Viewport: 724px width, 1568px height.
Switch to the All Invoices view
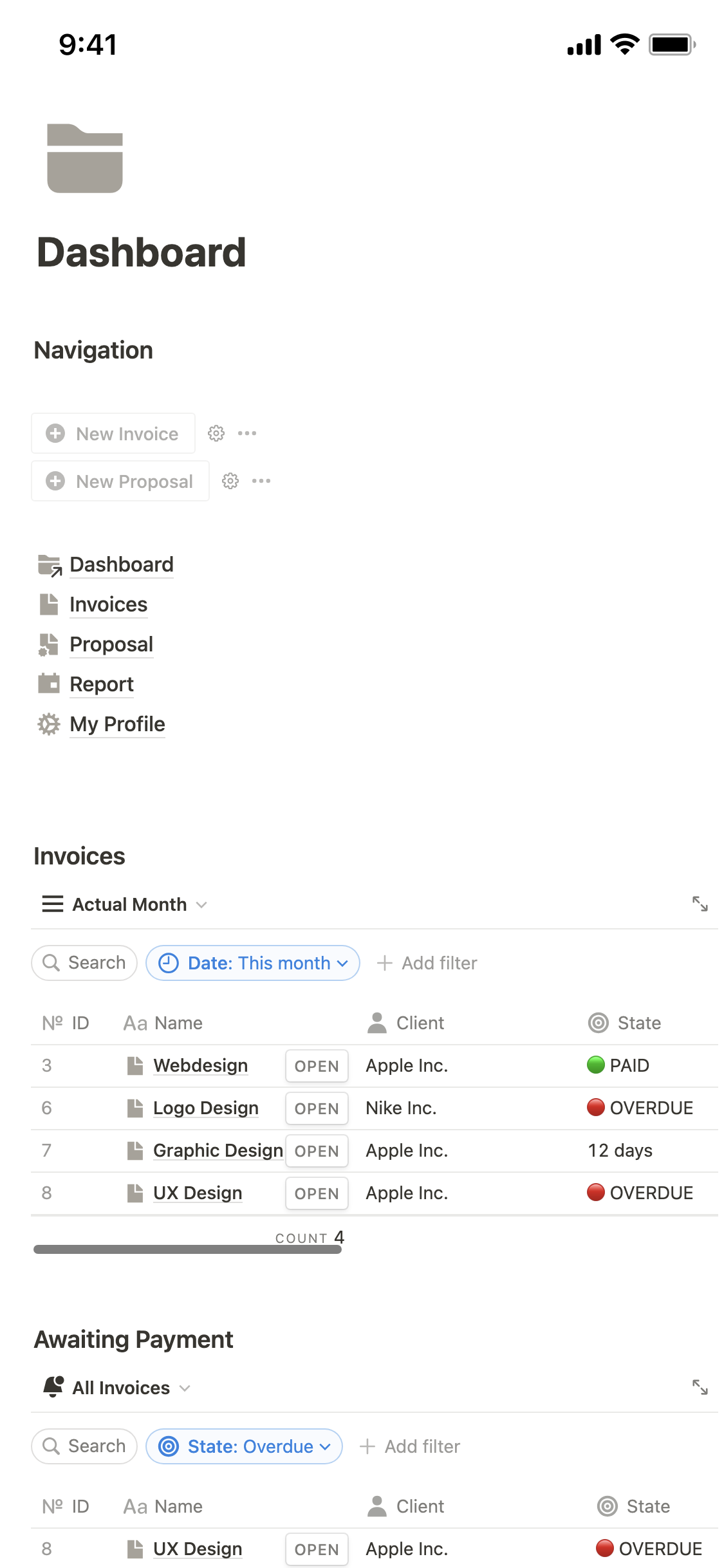[122, 1387]
